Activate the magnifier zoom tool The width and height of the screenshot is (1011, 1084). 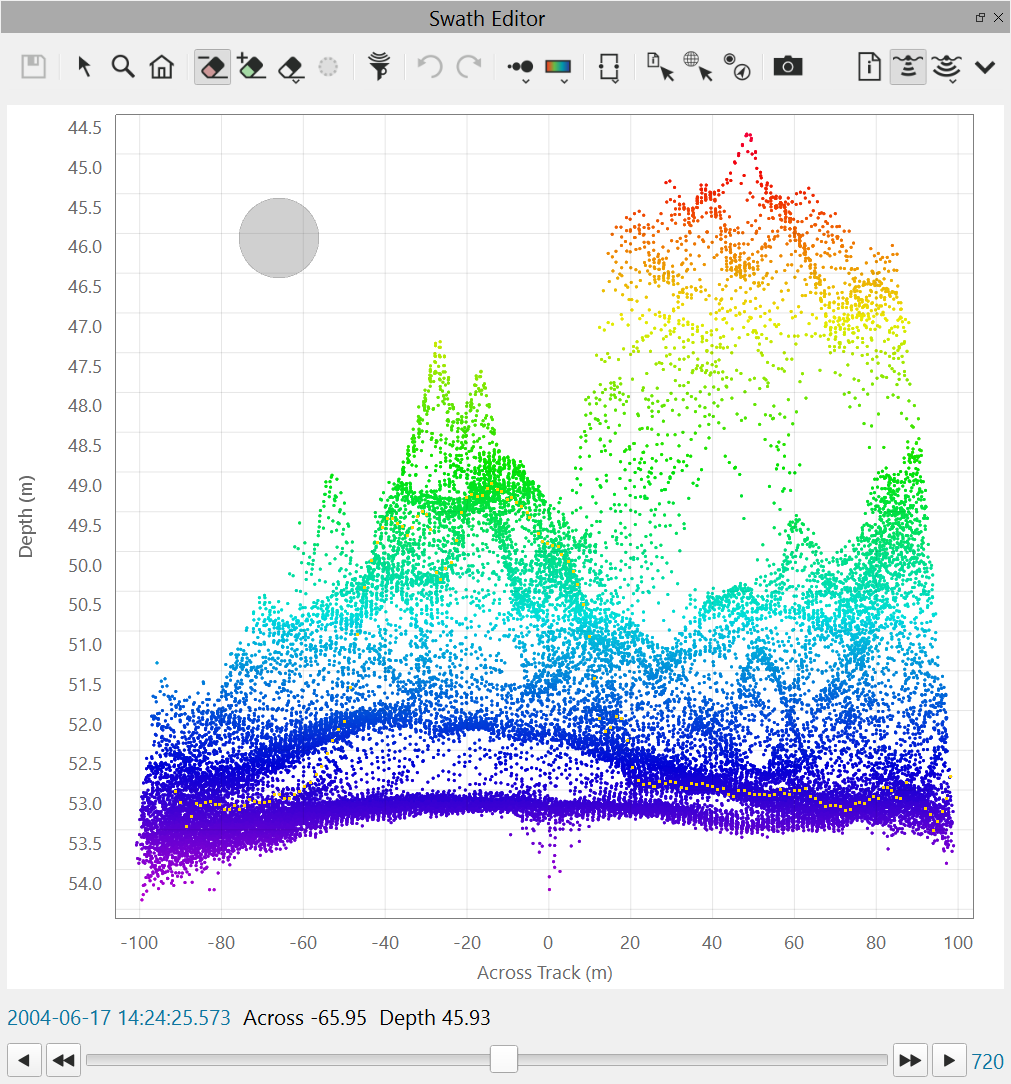pyautogui.click(x=123, y=67)
